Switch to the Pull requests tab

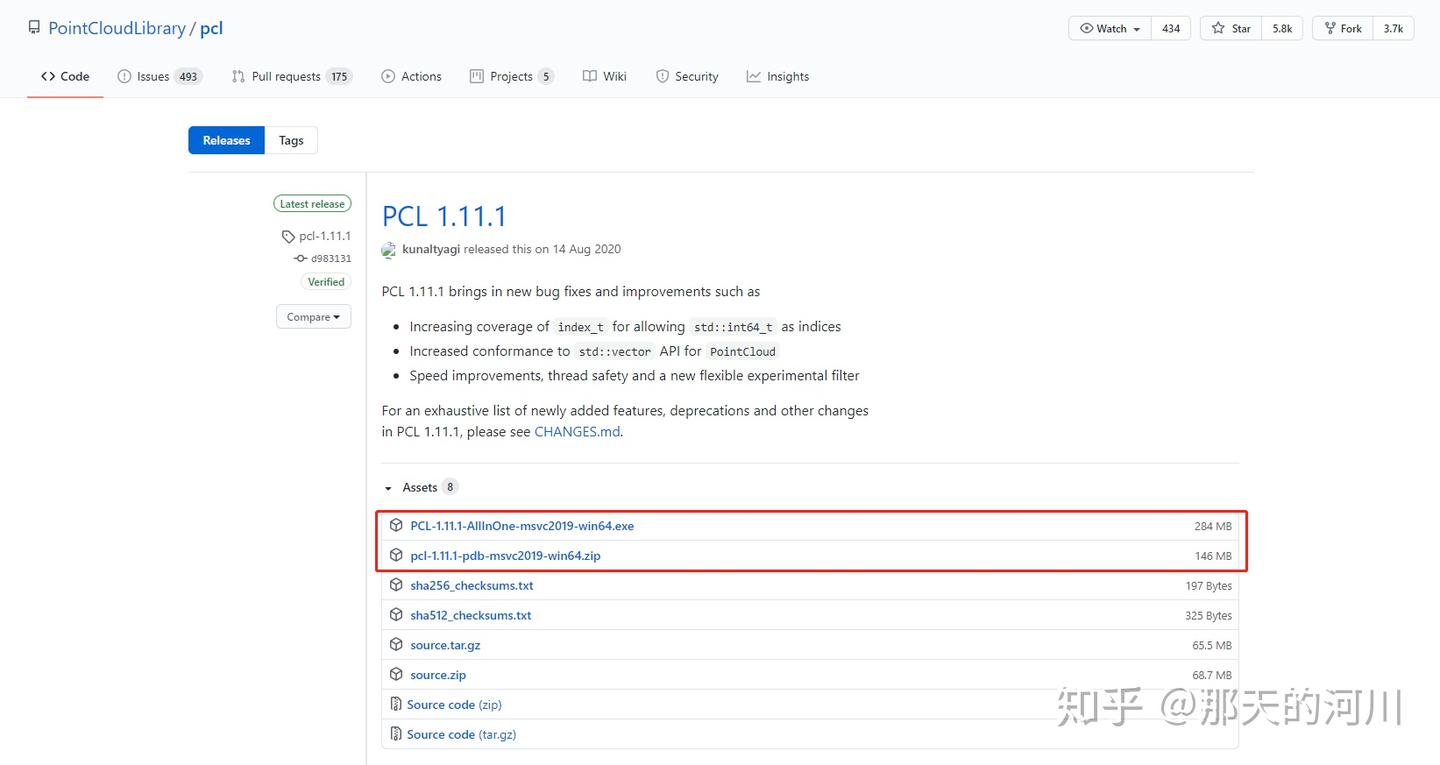click(289, 75)
